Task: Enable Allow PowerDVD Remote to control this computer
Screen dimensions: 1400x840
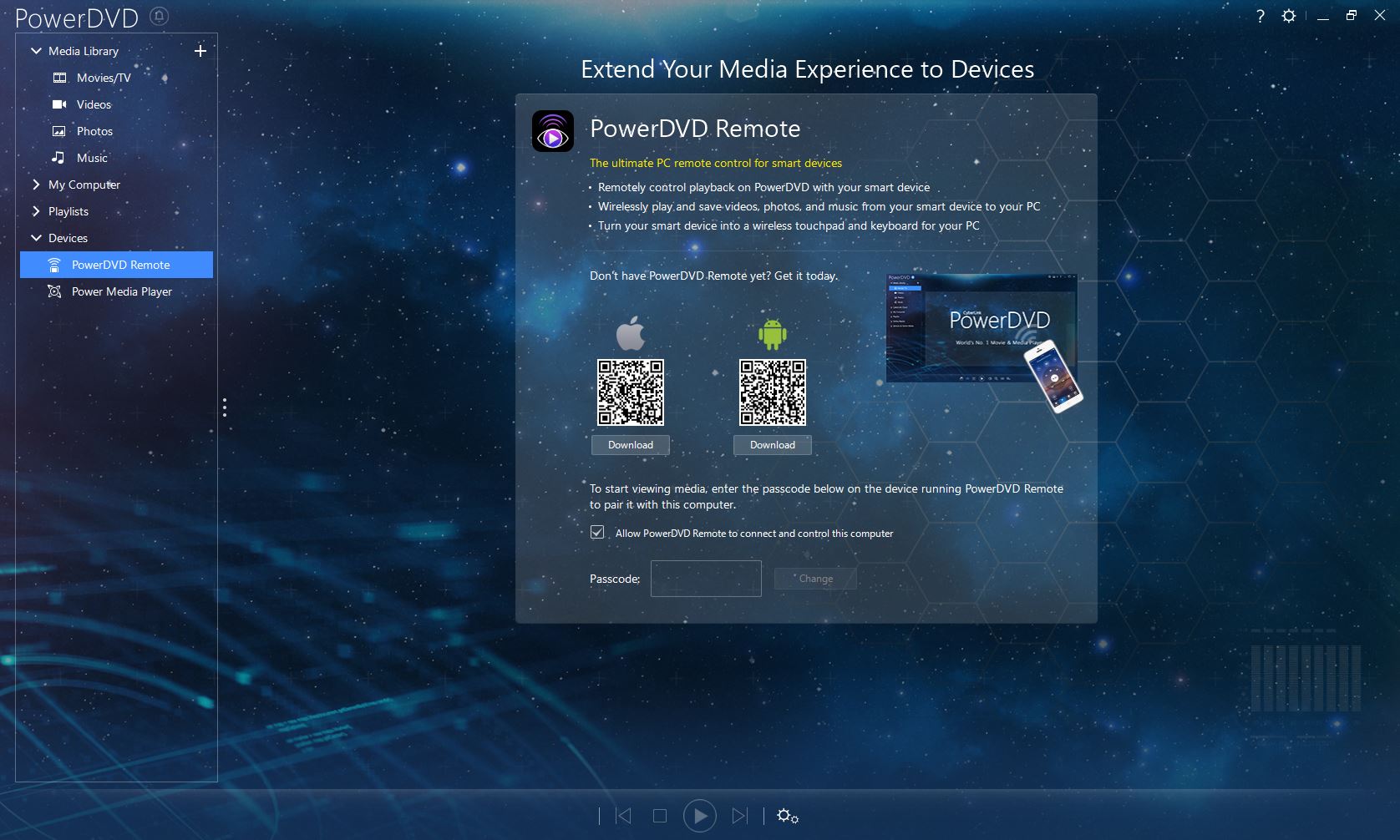Action: click(597, 532)
